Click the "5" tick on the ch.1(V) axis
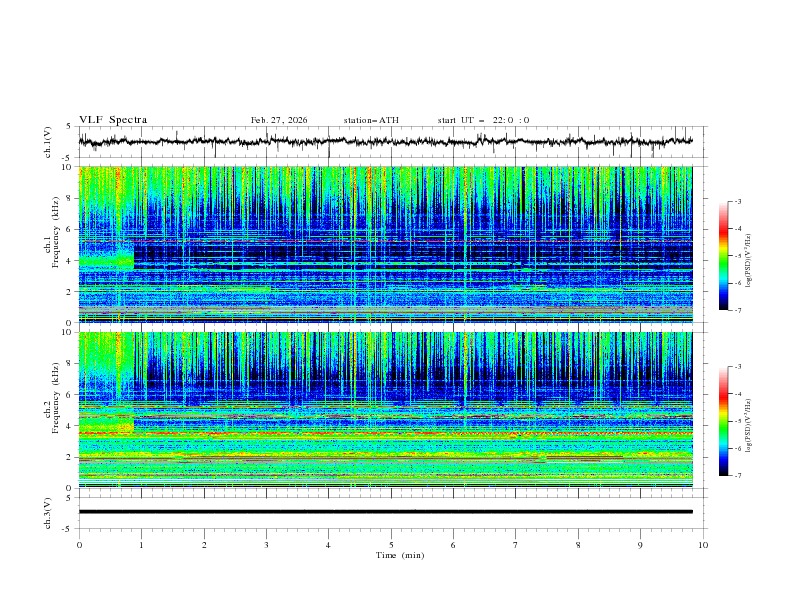 pos(67,127)
